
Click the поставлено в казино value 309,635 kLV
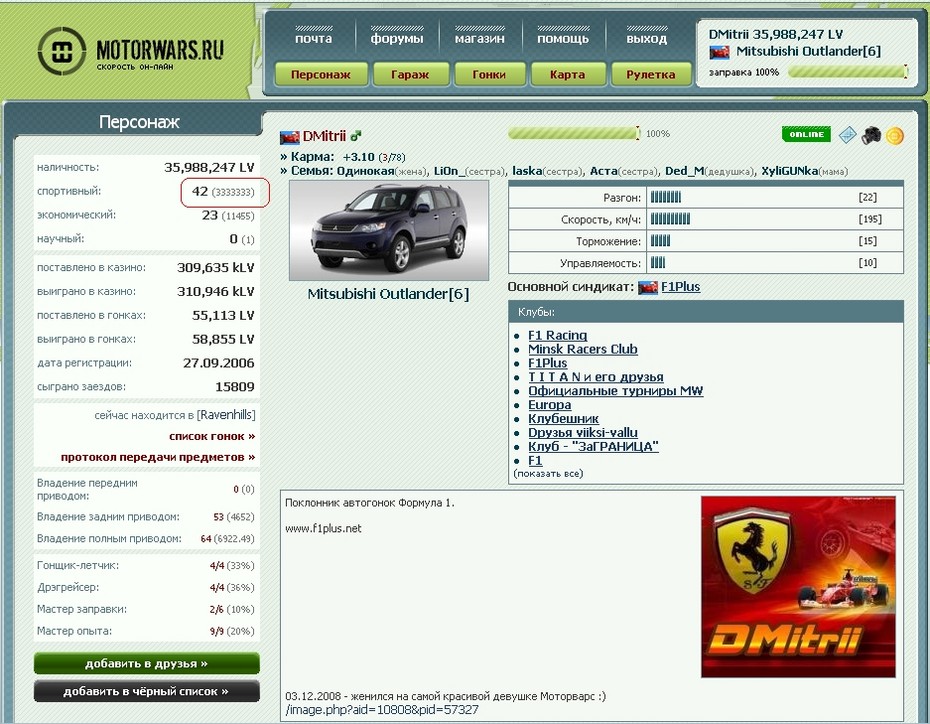pos(215,267)
